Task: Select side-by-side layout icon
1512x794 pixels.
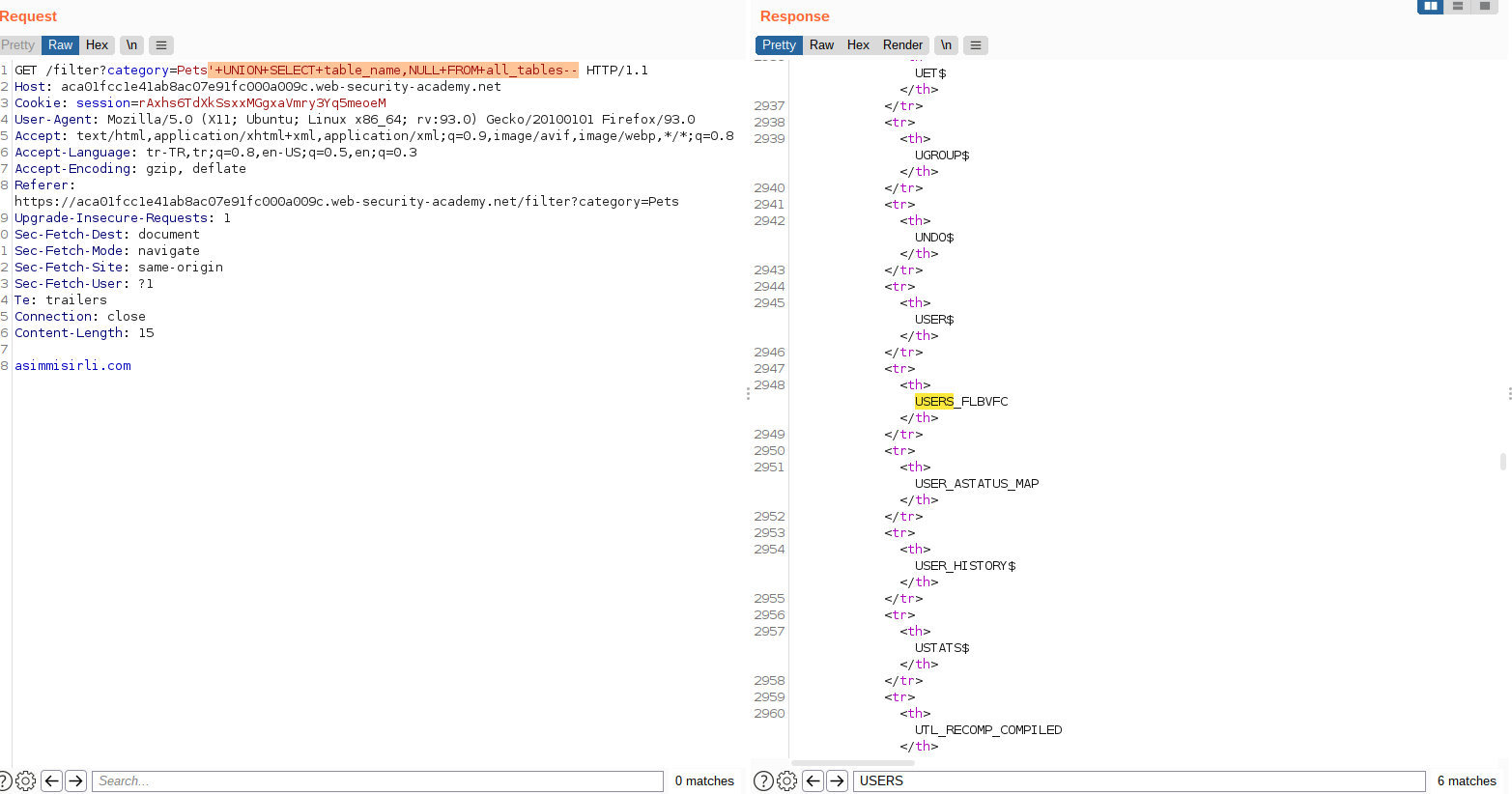Action: point(1431,7)
